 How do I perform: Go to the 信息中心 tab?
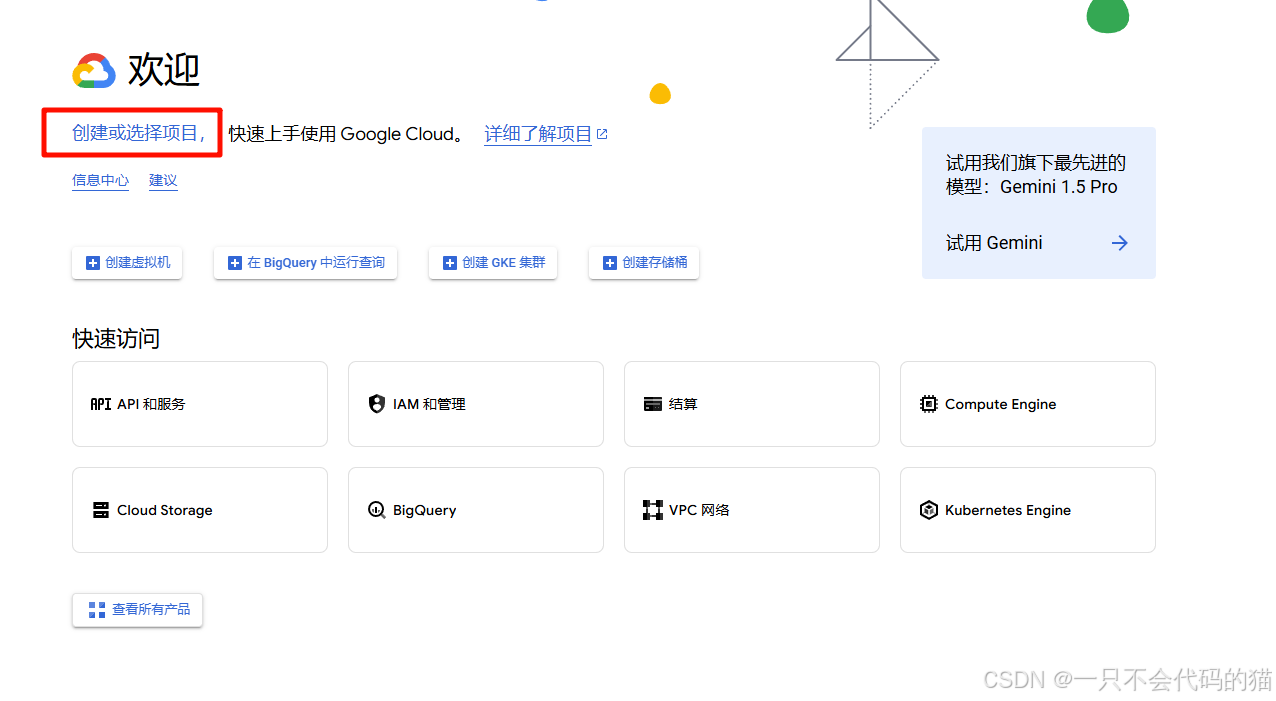100,181
